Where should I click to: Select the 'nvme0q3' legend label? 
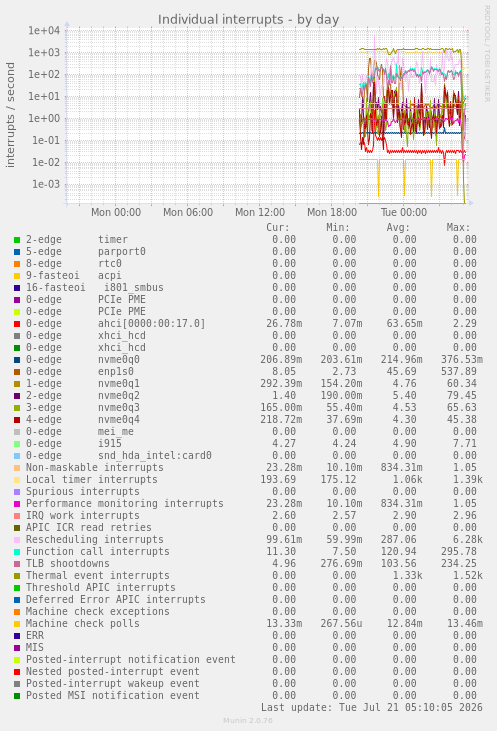(119, 408)
